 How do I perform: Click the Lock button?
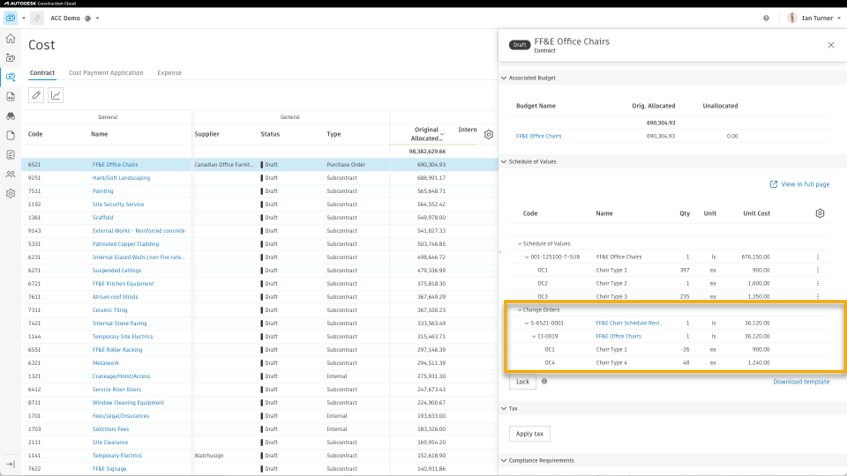point(522,381)
